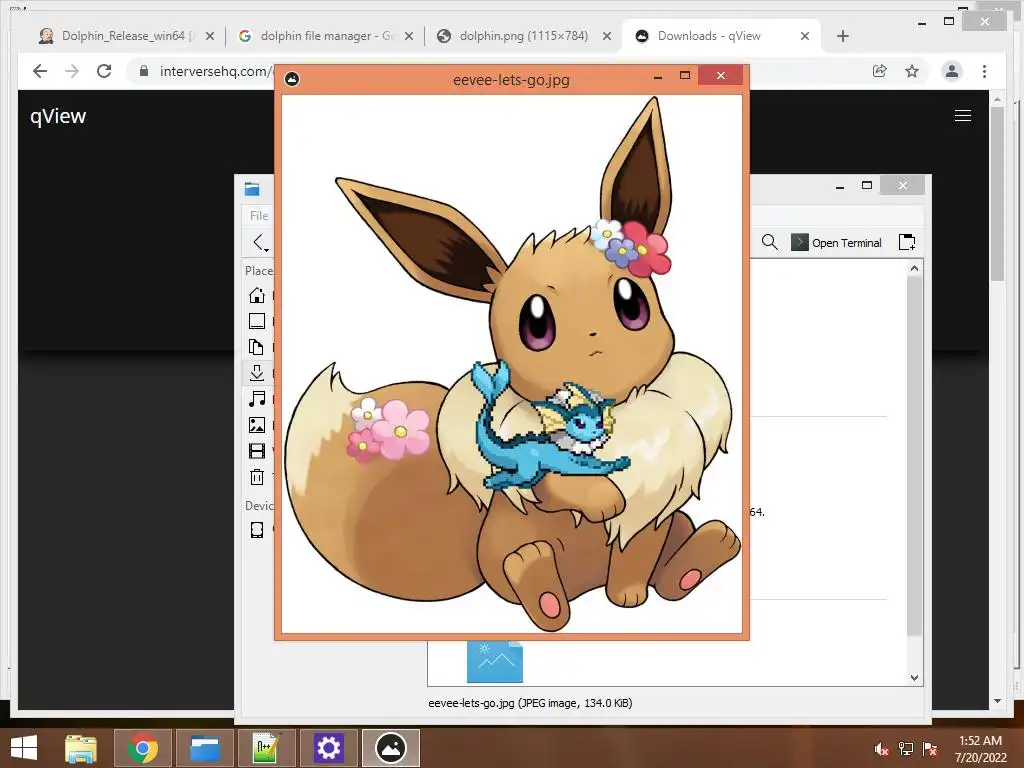Minimize the Dolphin file manager window
The height and width of the screenshot is (768, 1024).
tap(840, 186)
